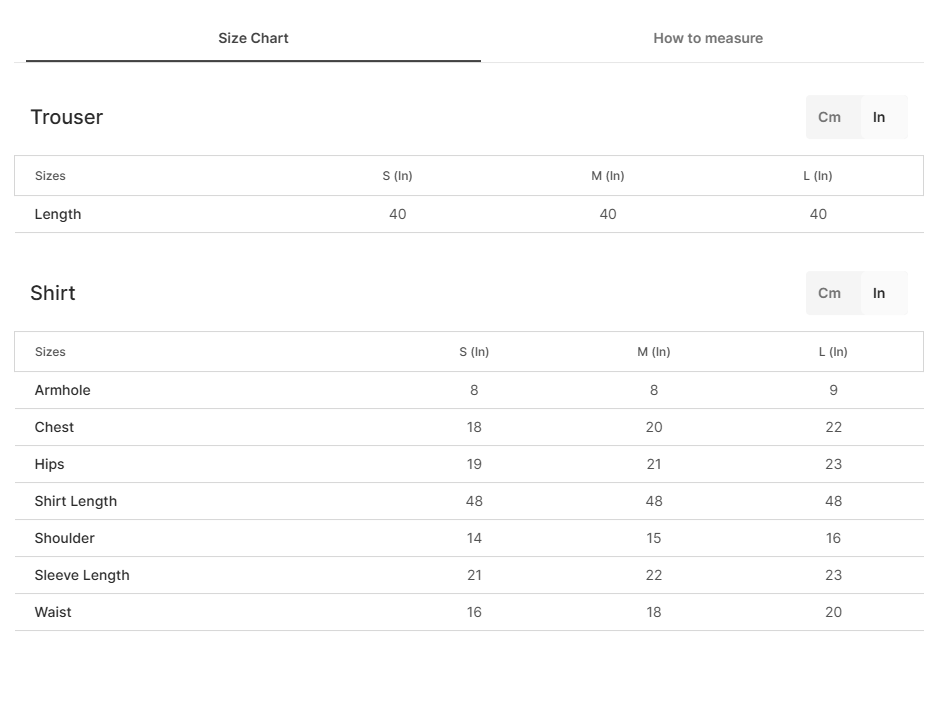940x706 pixels.
Task: Click the Chest row label
Action: pos(54,427)
